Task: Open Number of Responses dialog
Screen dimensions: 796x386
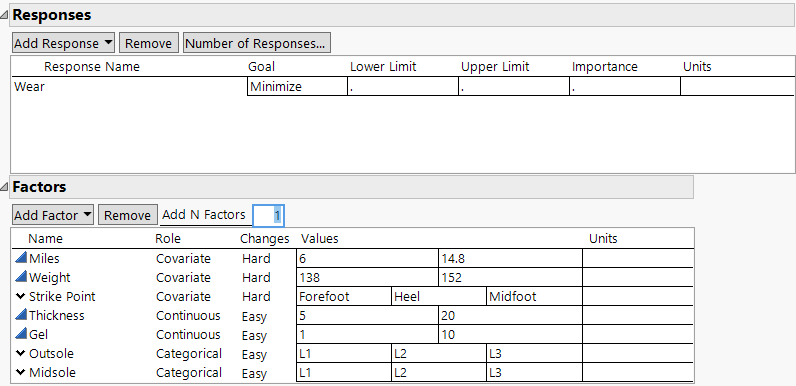Action: 256,43
